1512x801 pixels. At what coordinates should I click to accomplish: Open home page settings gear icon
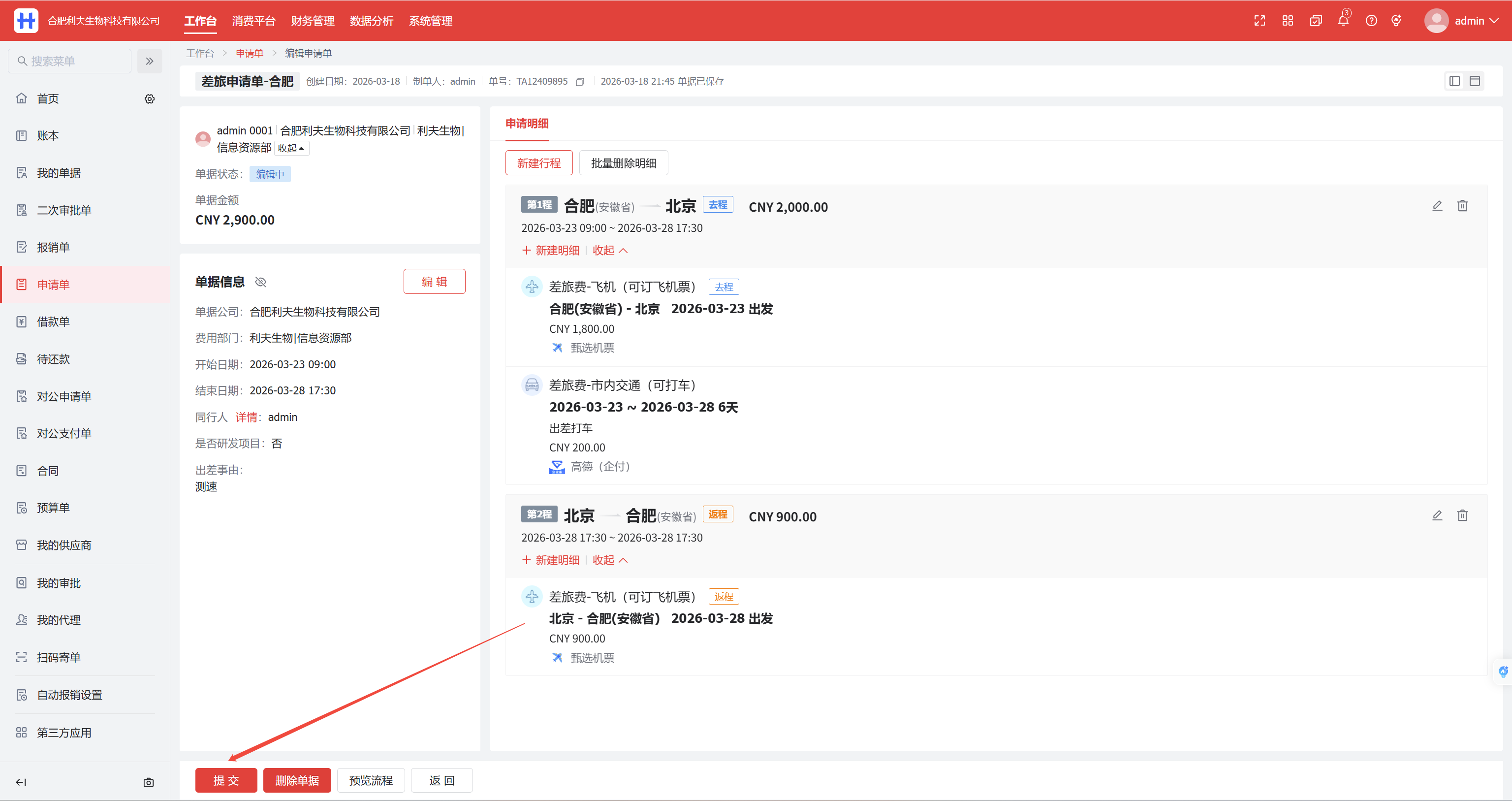[x=150, y=98]
